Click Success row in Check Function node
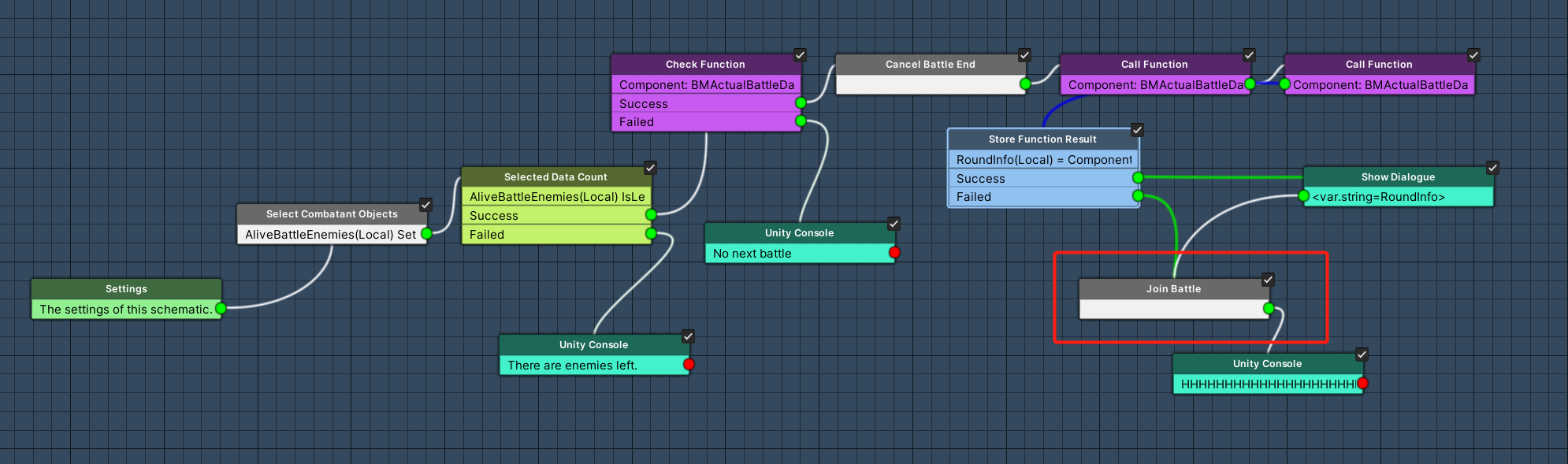 tap(706, 103)
